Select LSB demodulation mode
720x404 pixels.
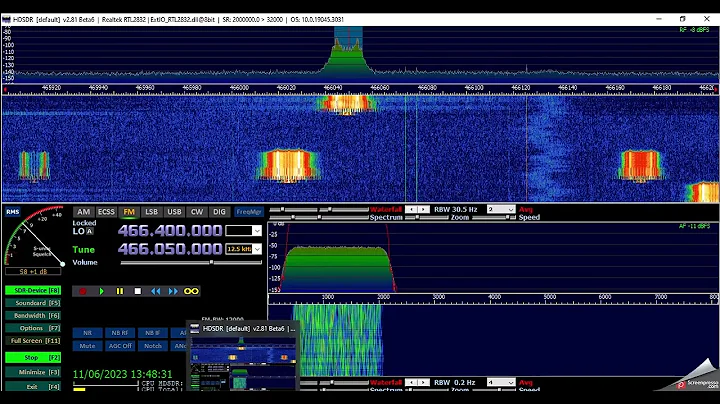152,212
